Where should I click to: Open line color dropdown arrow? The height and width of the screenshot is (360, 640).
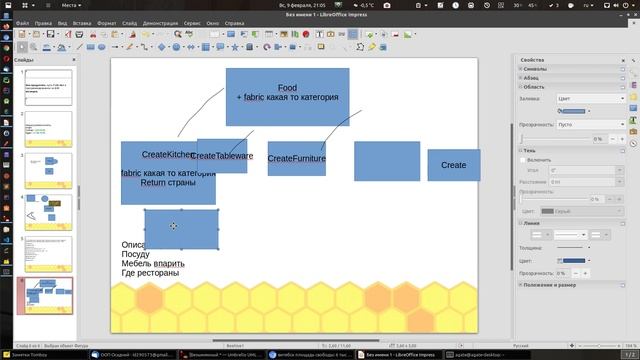(x=589, y=260)
